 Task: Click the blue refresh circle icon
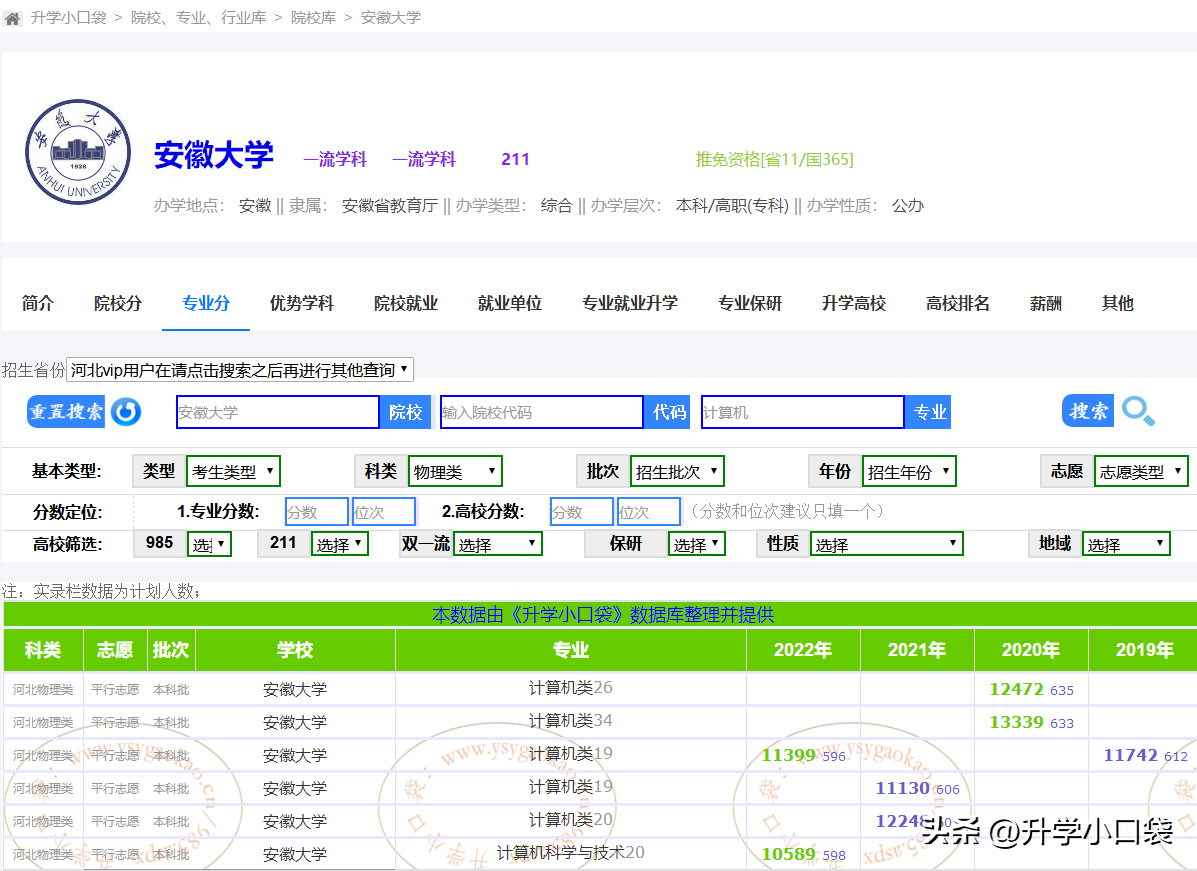coord(126,411)
